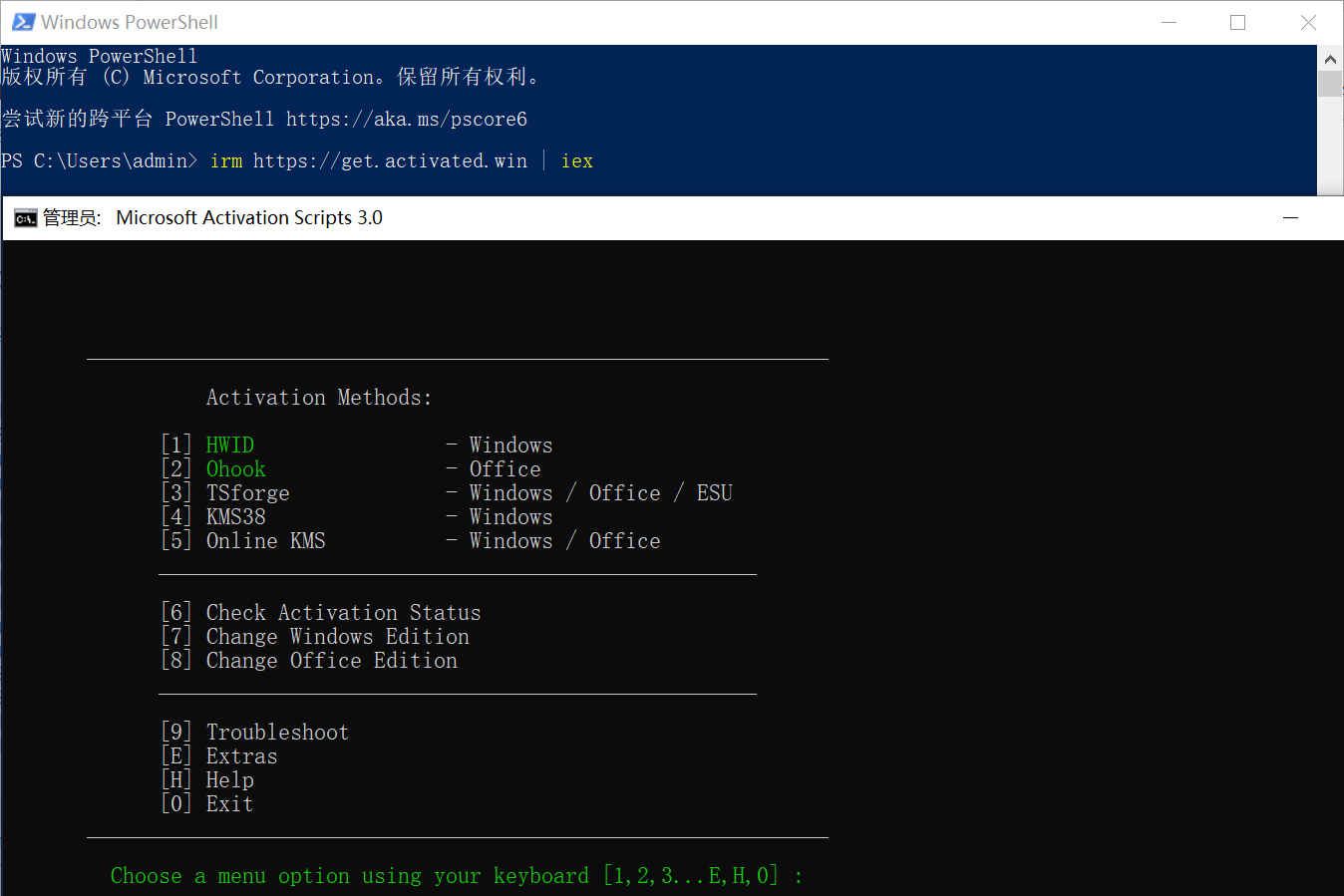The image size is (1344, 896).
Task: Click the Ohook menu option text
Action: 236,468
